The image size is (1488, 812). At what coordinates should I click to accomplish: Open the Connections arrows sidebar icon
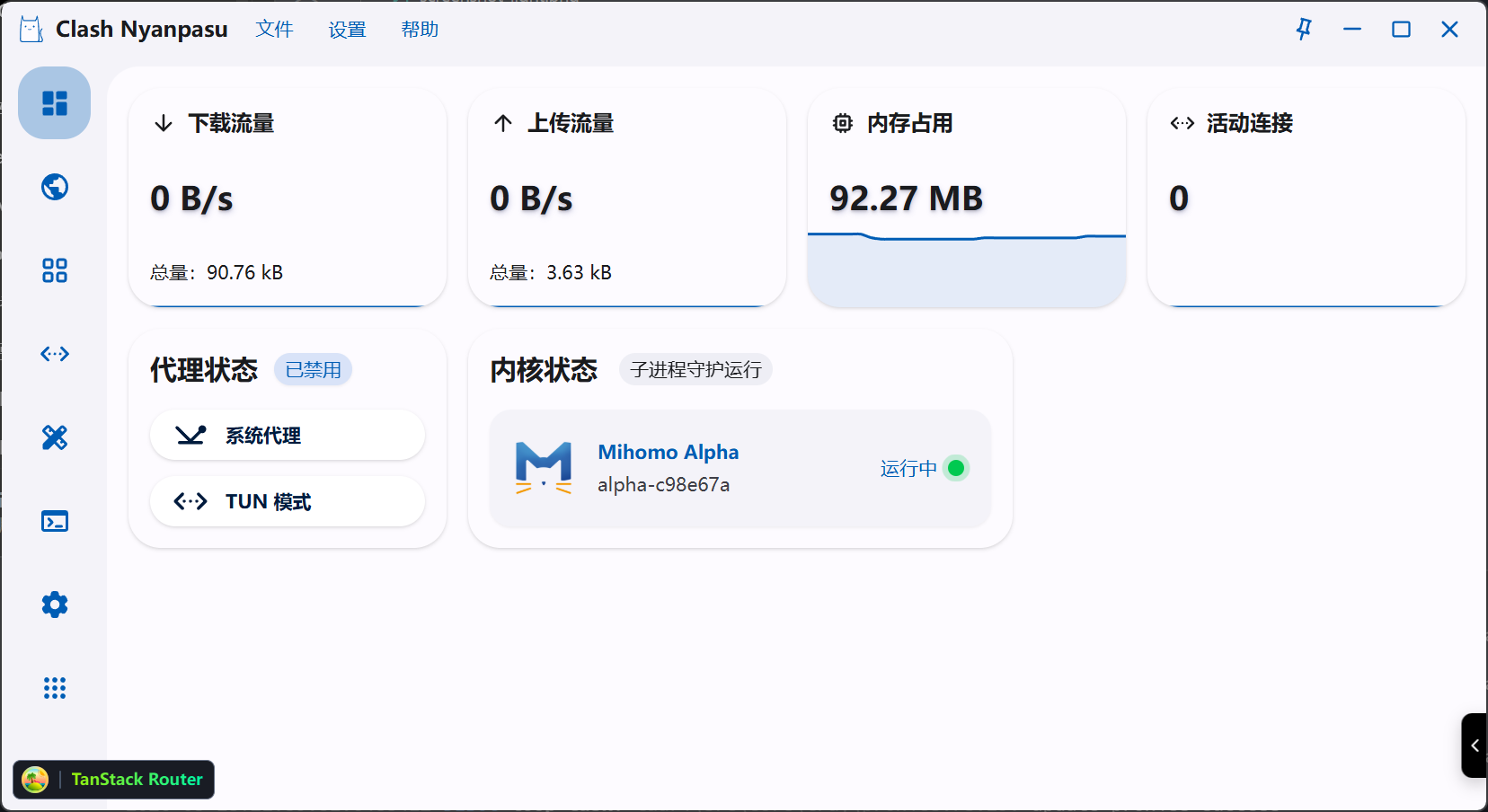point(55,354)
